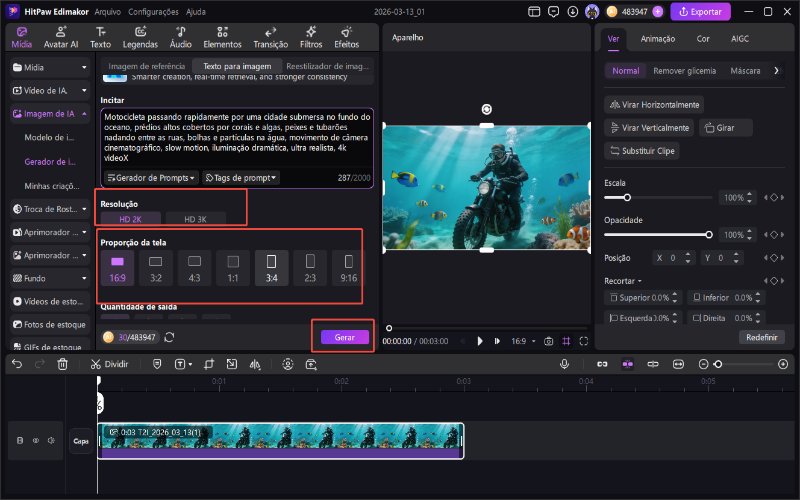Open the Legendas tool
Image resolution: width=800 pixels, height=500 pixels.
(140, 37)
